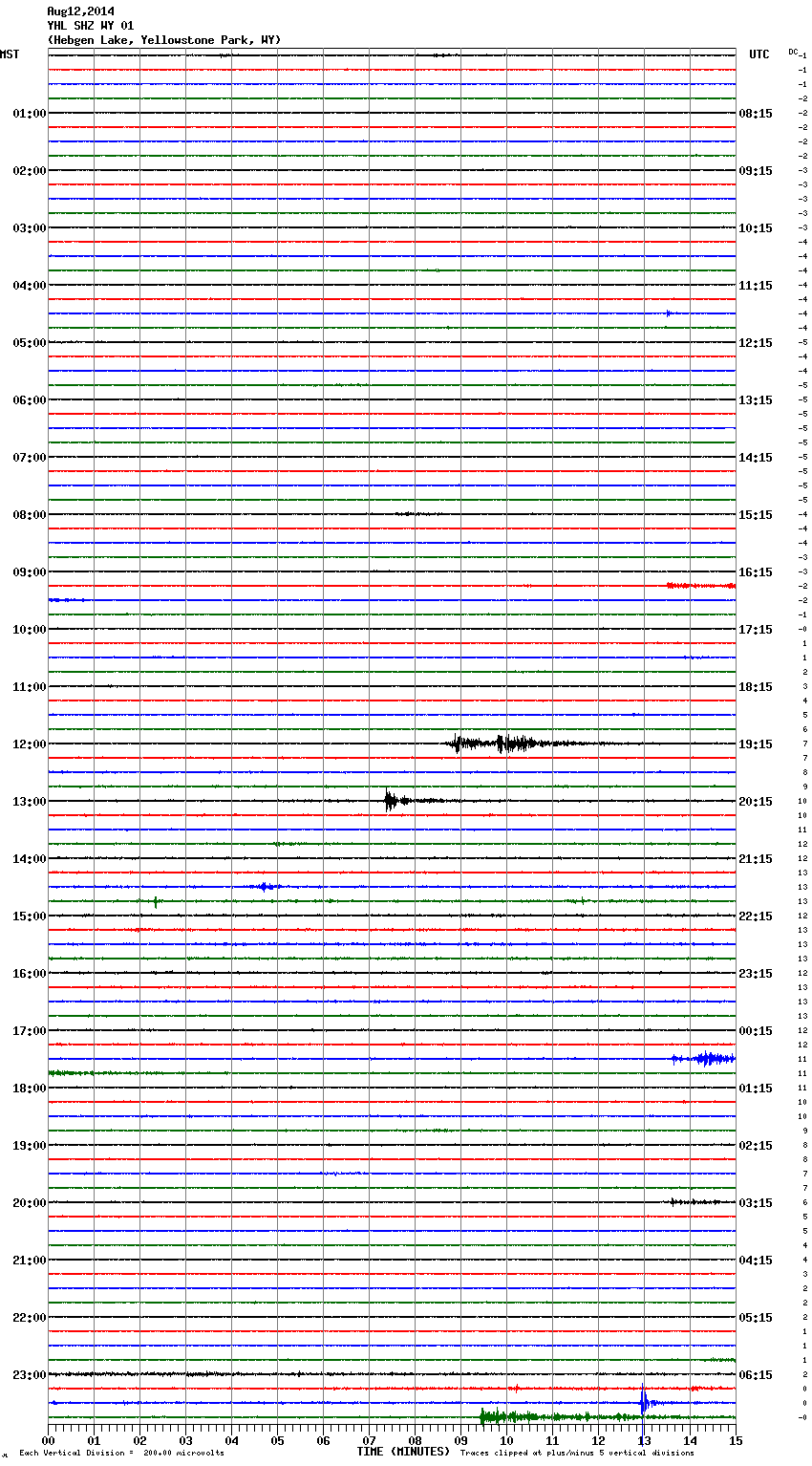Click the TIME (MINUTES) axis title
The width and height of the screenshot is (812, 1466).
pos(403,1452)
